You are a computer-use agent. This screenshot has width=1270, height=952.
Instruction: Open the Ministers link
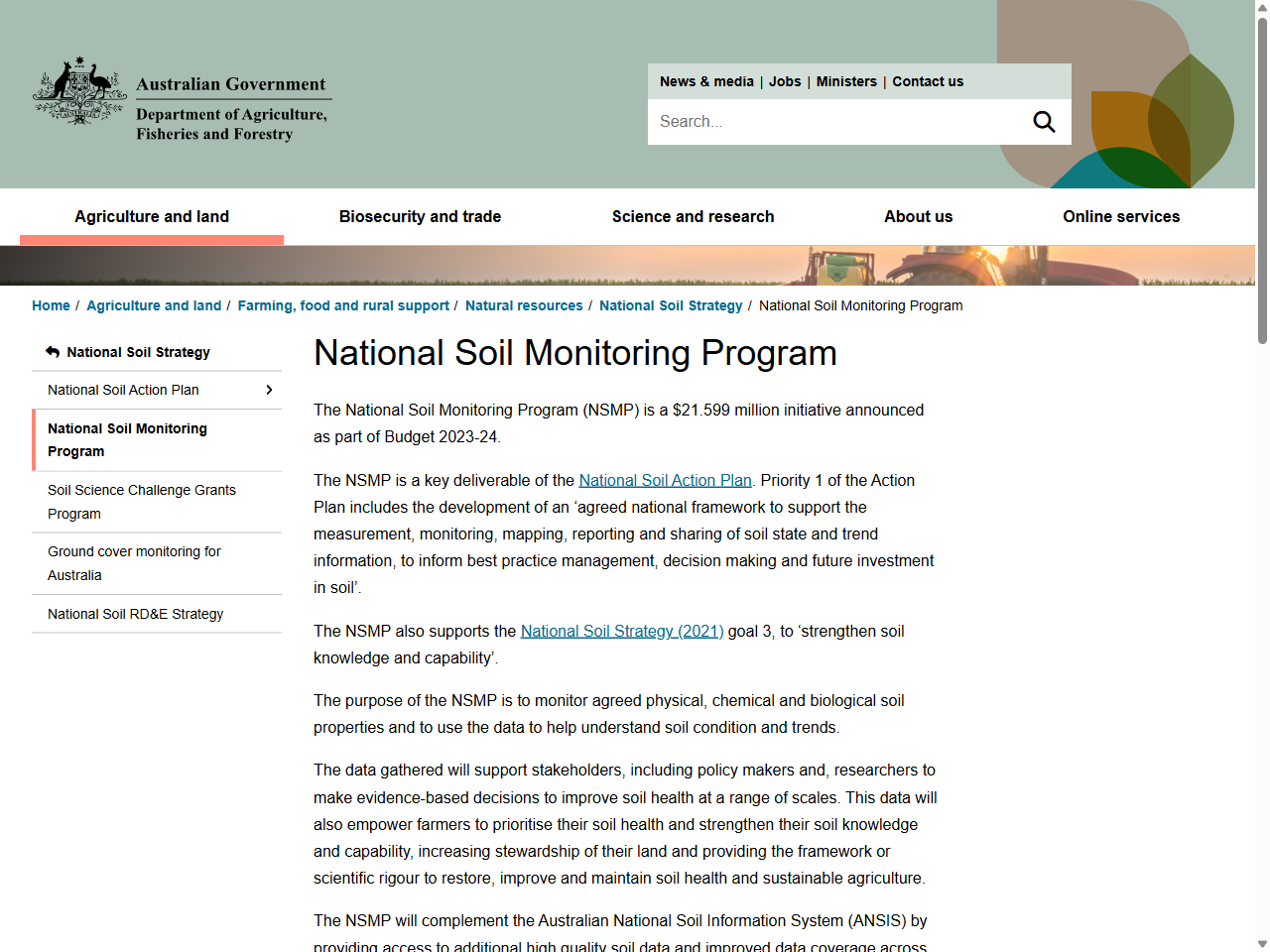point(846,81)
